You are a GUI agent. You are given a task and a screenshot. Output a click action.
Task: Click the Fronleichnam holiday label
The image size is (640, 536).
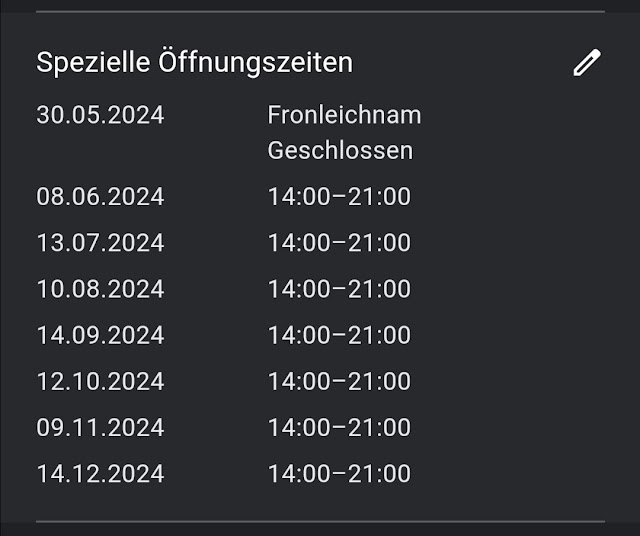point(344,115)
